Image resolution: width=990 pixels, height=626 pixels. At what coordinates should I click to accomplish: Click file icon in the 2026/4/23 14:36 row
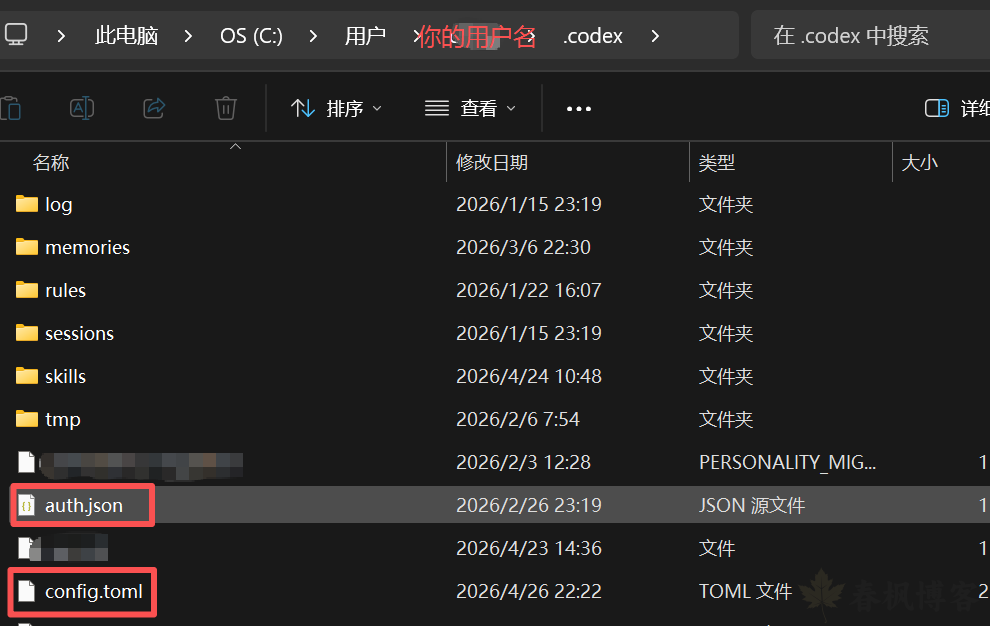pyautogui.click(x=25, y=548)
